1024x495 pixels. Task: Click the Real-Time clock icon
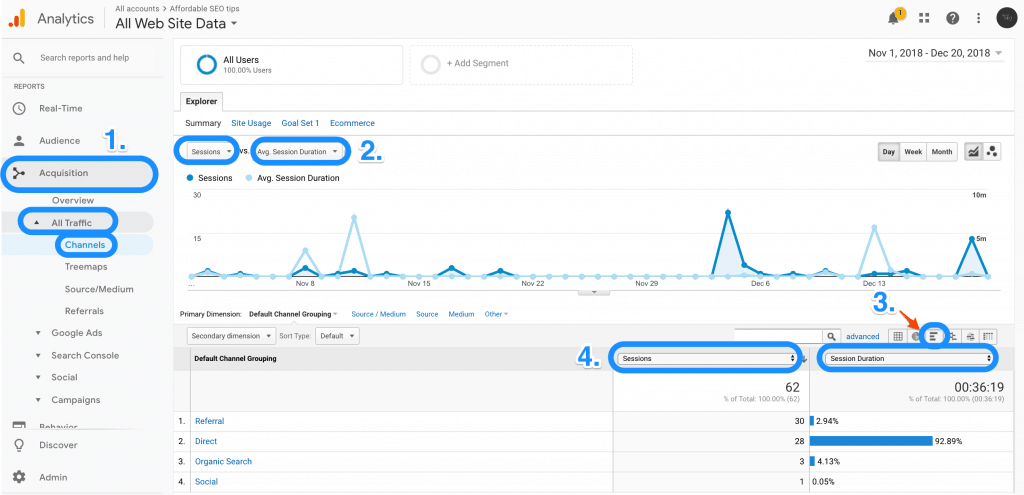19,108
